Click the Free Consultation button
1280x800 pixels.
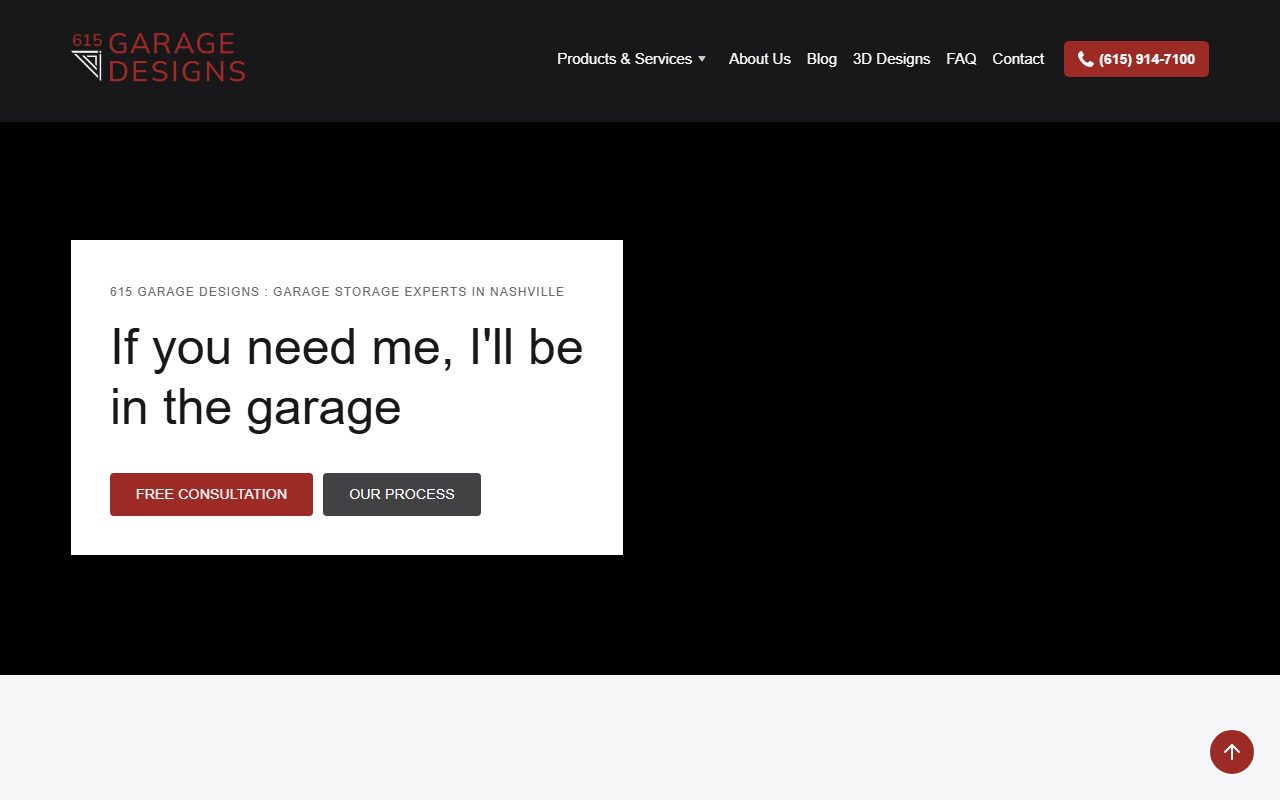click(x=211, y=494)
